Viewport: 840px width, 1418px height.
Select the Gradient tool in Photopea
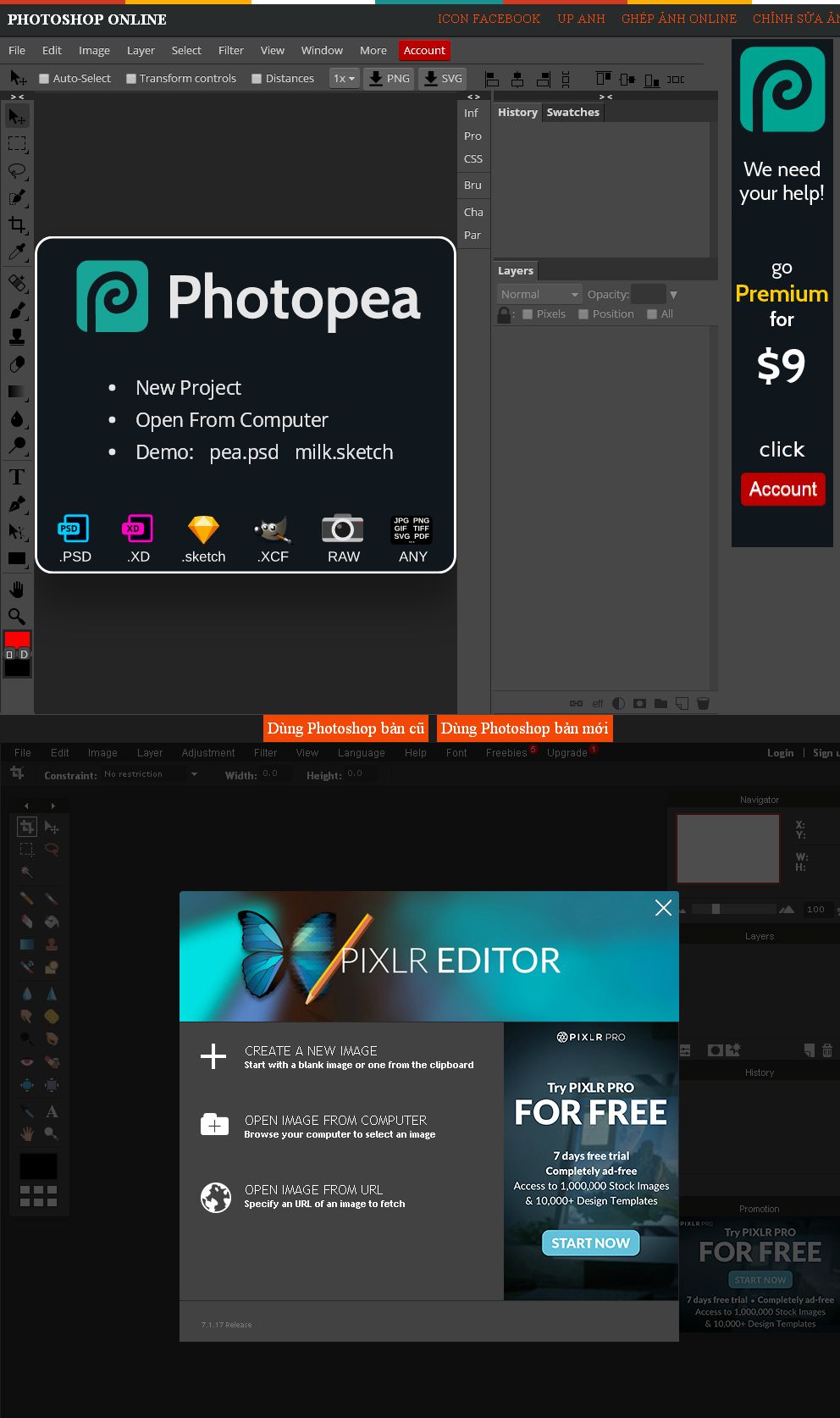17,391
